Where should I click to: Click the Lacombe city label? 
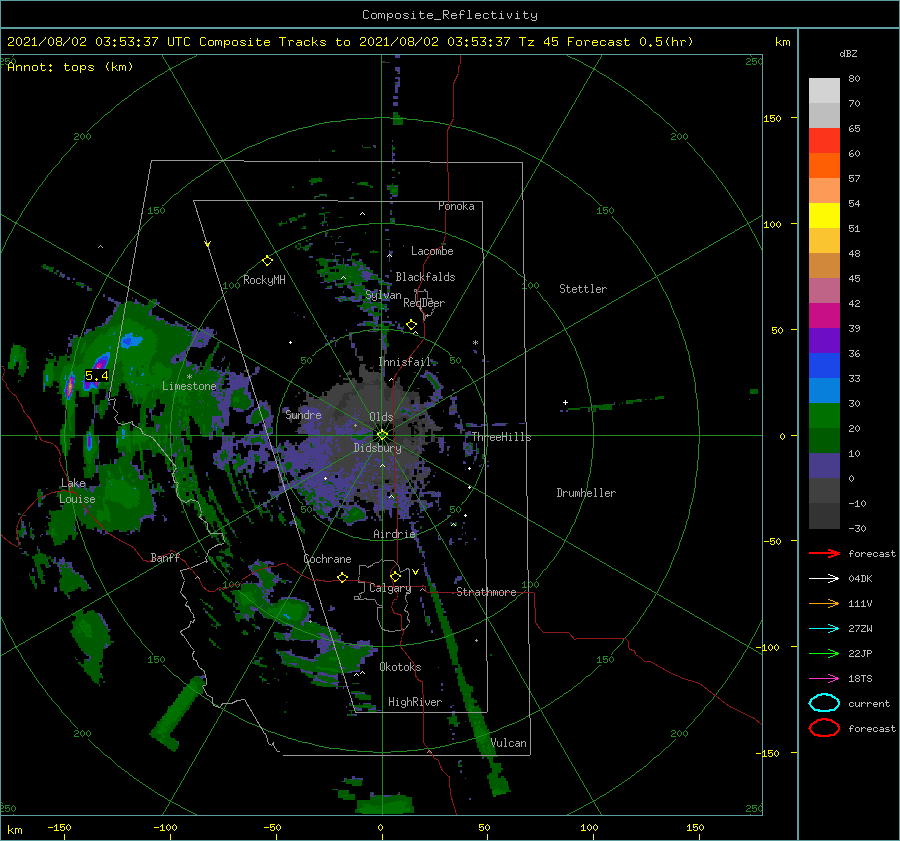[432, 251]
